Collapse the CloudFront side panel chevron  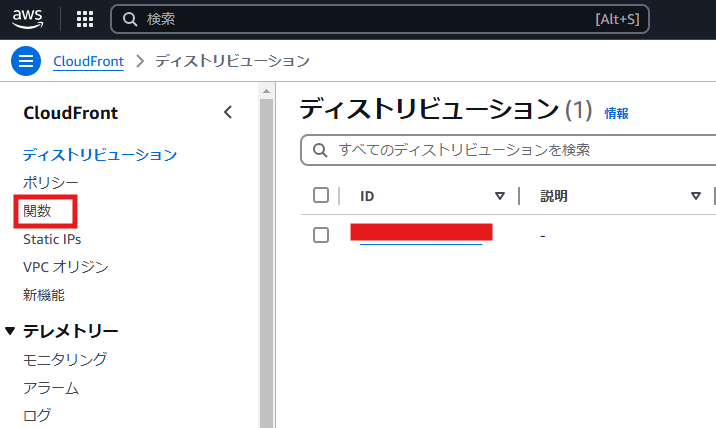tap(228, 112)
